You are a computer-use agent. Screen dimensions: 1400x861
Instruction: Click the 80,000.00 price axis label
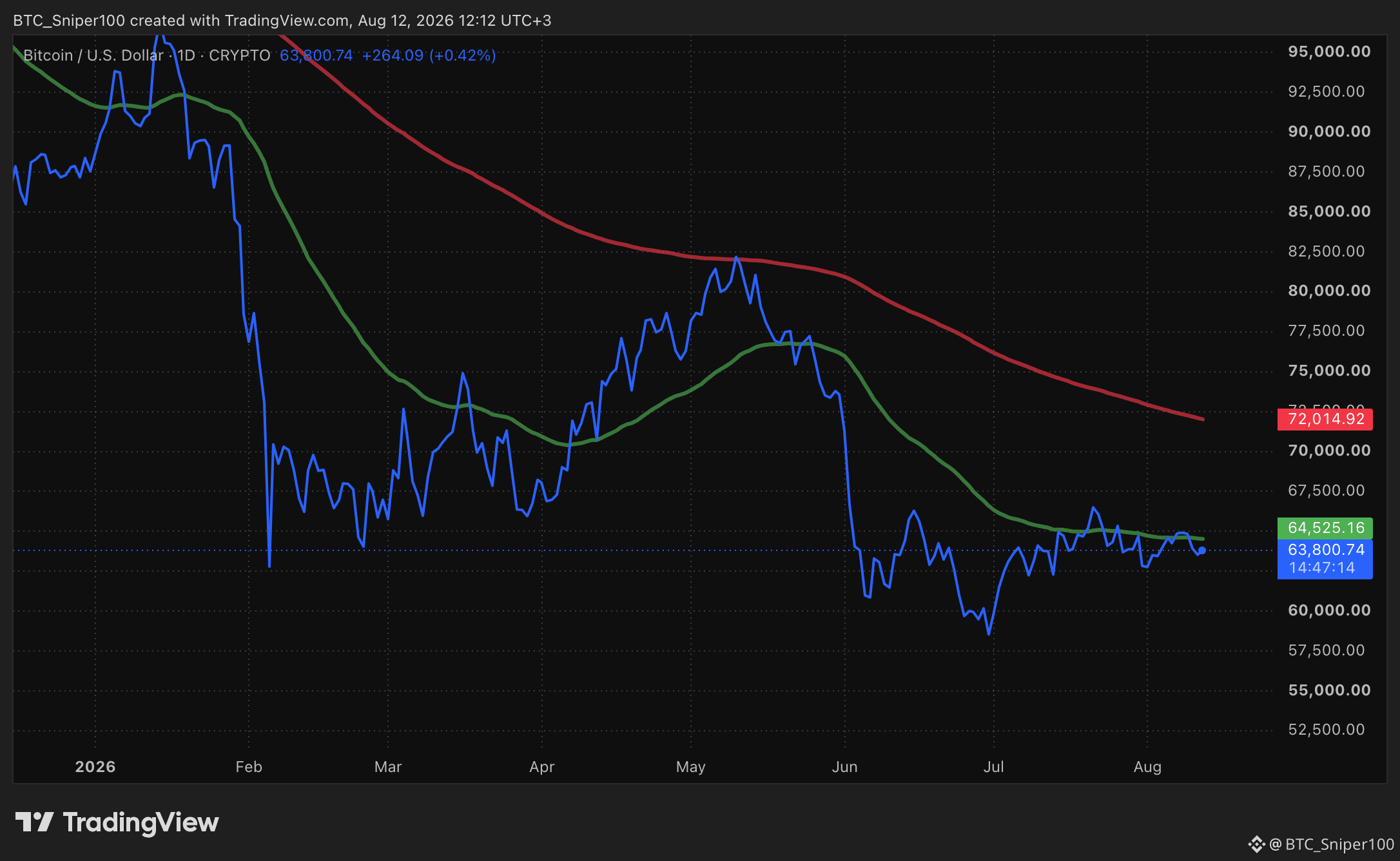point(1329,291)
